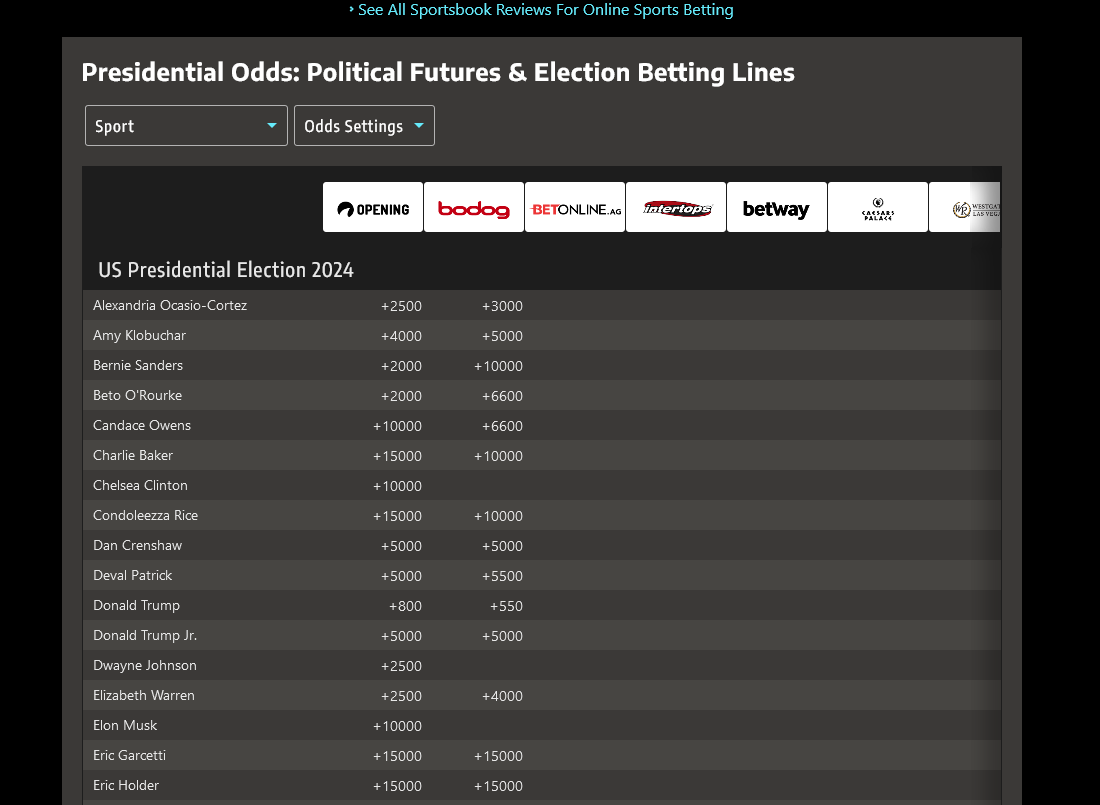Click the US Presidential Election 2024 heading
Image resolution: width=1100 pixels, height=805 pixels.
[226, 270]
